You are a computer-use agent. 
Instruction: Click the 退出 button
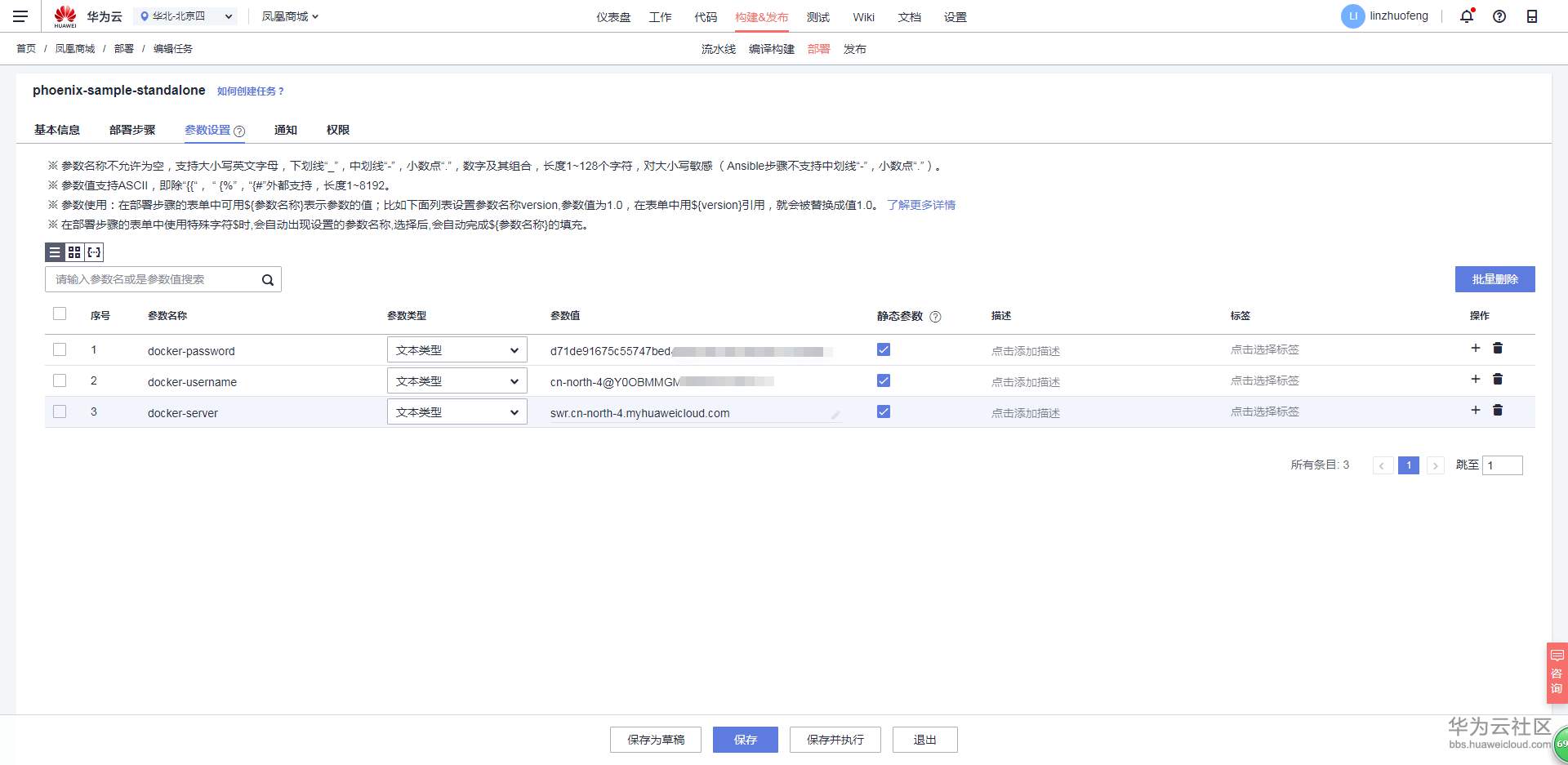coord(924,740)
